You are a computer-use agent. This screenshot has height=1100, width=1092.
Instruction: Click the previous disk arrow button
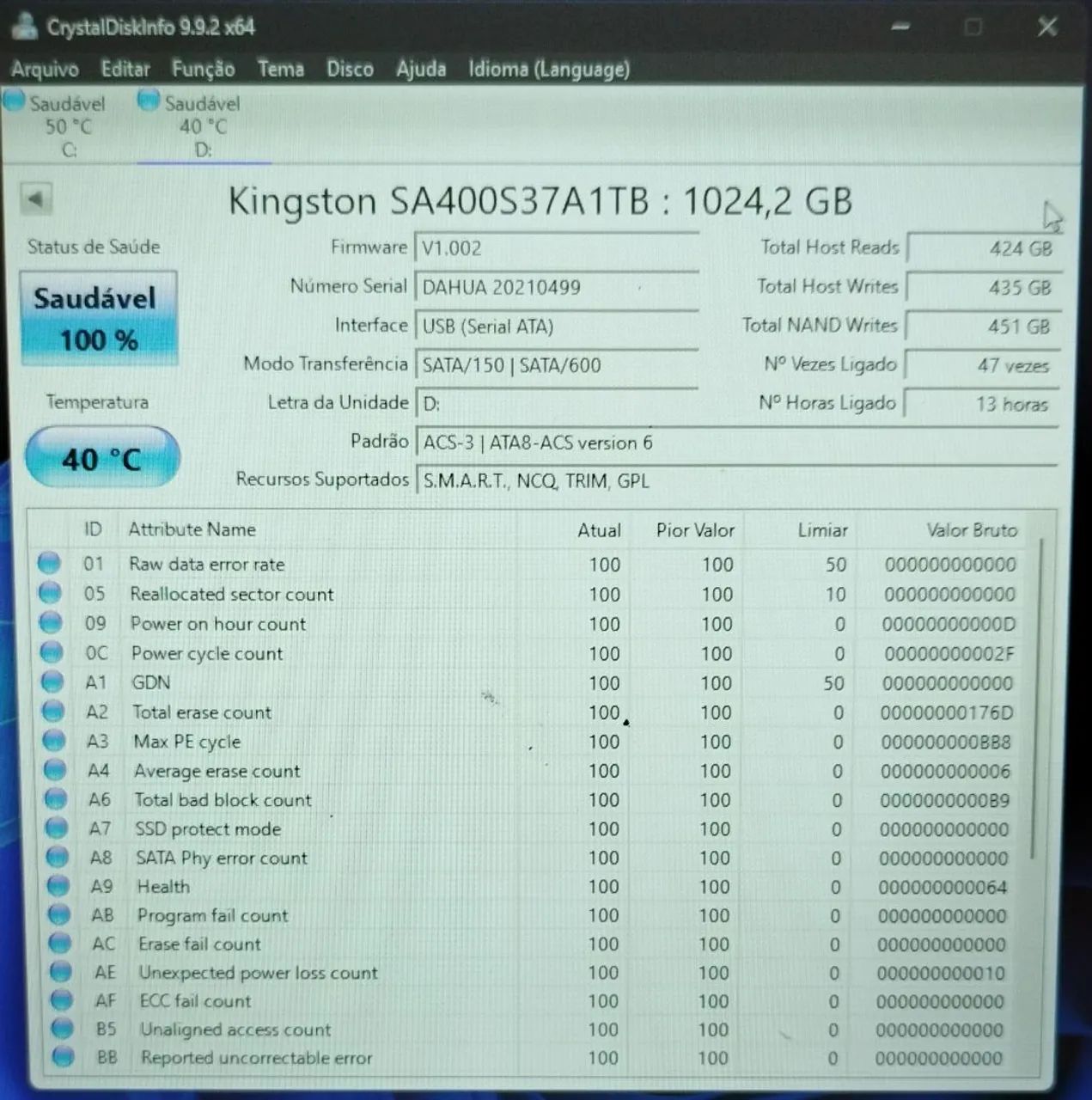(36, 199)
